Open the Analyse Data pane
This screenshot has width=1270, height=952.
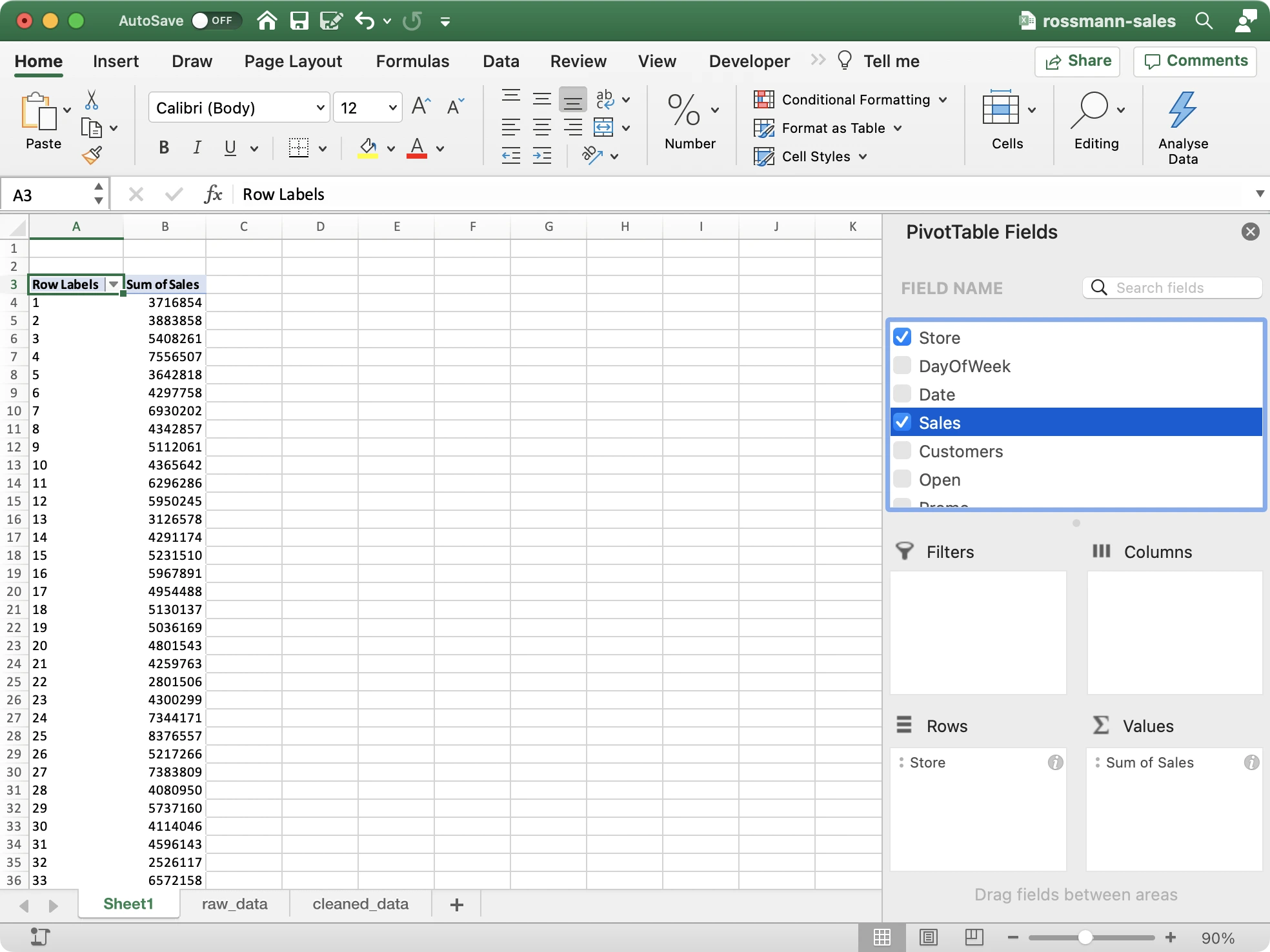pyautogui.click(x=1183, y=124)
